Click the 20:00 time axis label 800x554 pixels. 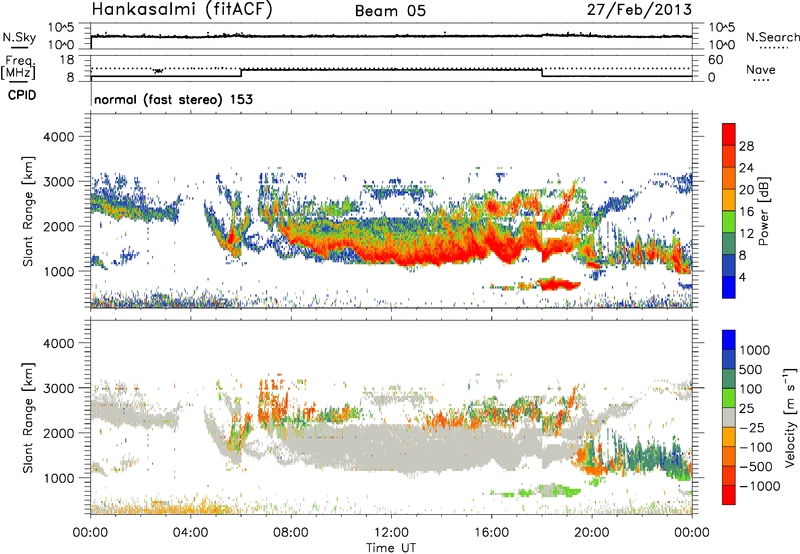click(591, 533)
